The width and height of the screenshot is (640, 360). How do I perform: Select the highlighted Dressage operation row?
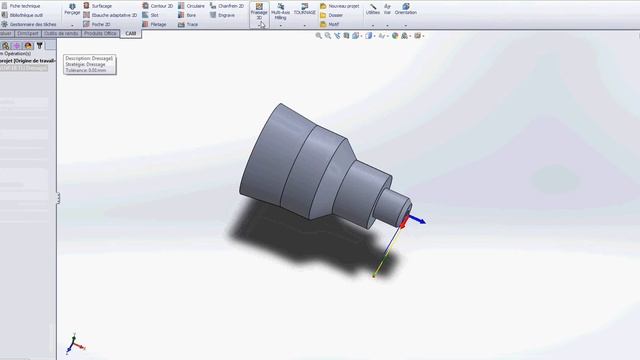coord(24,68)
